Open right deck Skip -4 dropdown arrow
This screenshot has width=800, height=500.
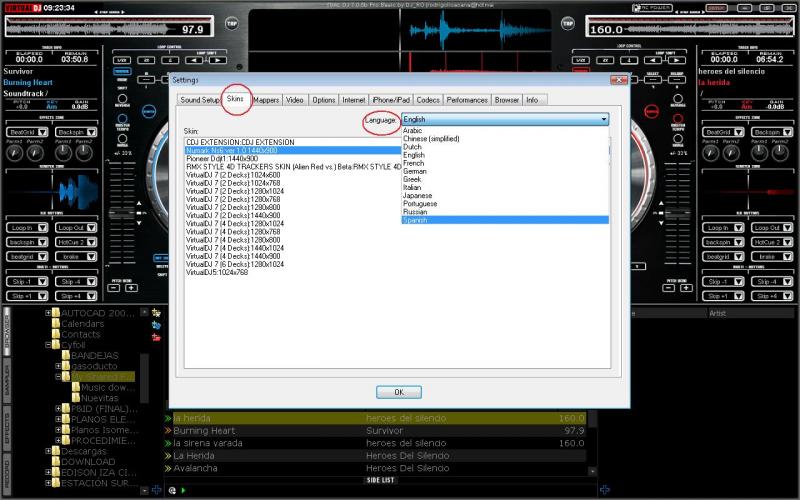[x=787, y=281]
